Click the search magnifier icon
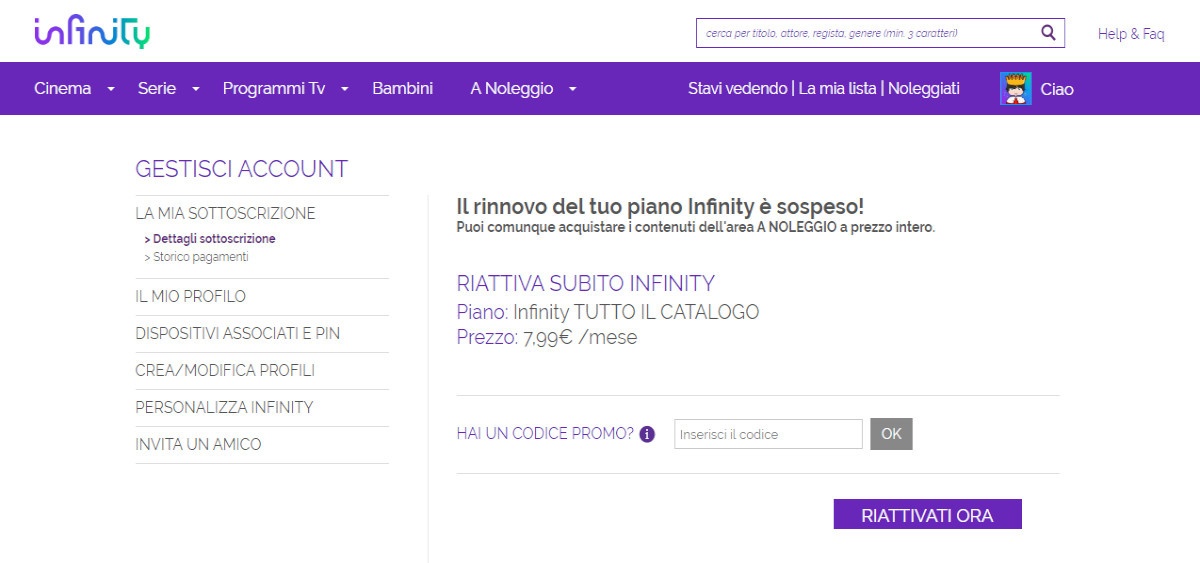Image resolution: width=1200 pixels, height=563 pixels. coord(1048,32)
